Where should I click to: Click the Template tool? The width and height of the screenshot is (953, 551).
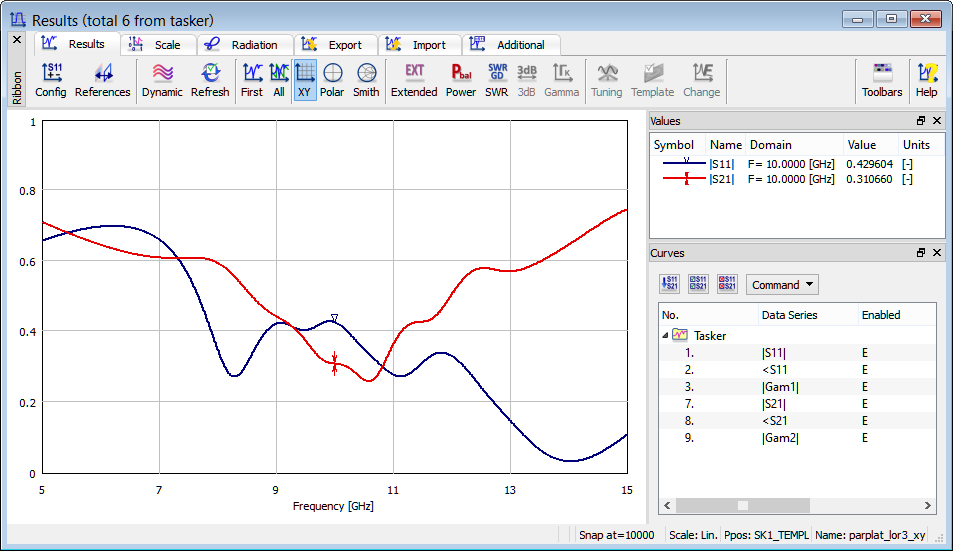pos(652,80)
